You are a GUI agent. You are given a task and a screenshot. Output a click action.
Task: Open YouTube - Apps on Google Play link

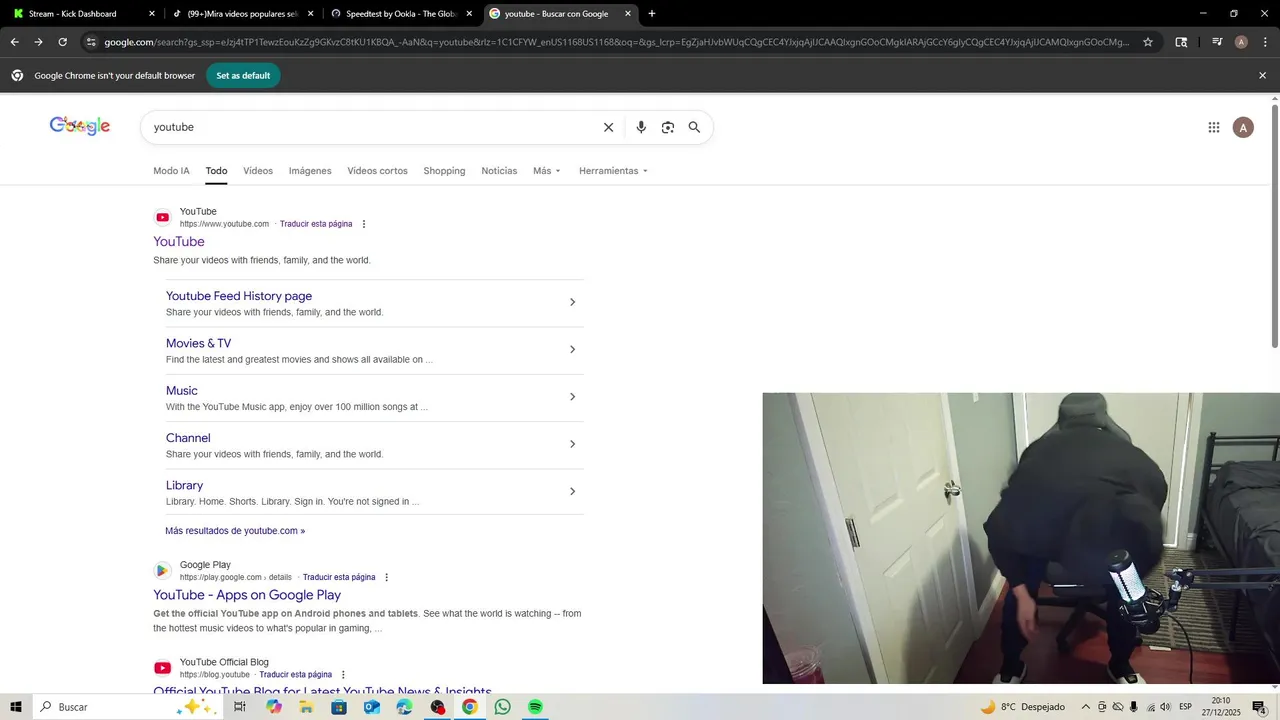tap(247, 595)
